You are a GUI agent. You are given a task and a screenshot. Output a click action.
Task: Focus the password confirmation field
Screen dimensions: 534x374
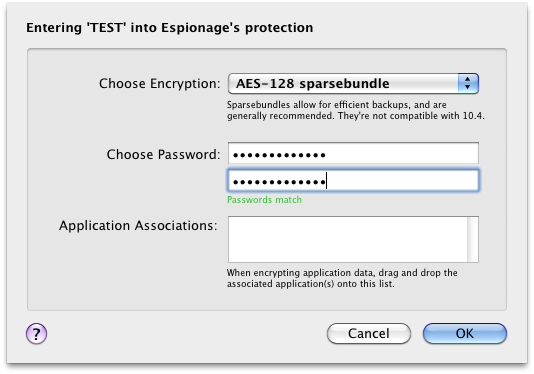pos(353,180)
